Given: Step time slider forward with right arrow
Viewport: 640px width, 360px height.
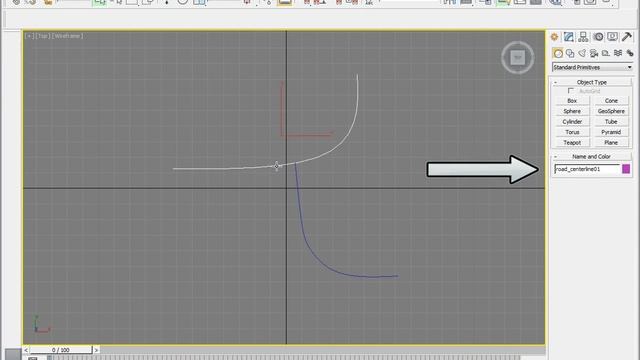Looking at the screenshot, I should click(96, 350).
